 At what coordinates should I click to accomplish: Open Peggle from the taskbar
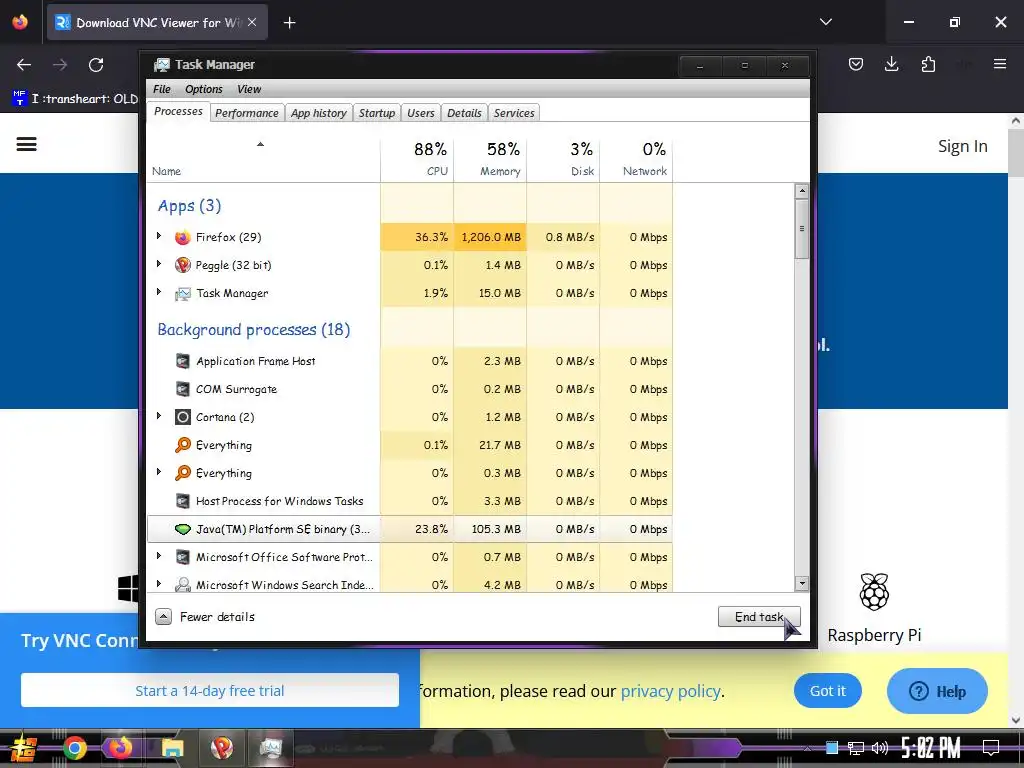pos(221,748)
